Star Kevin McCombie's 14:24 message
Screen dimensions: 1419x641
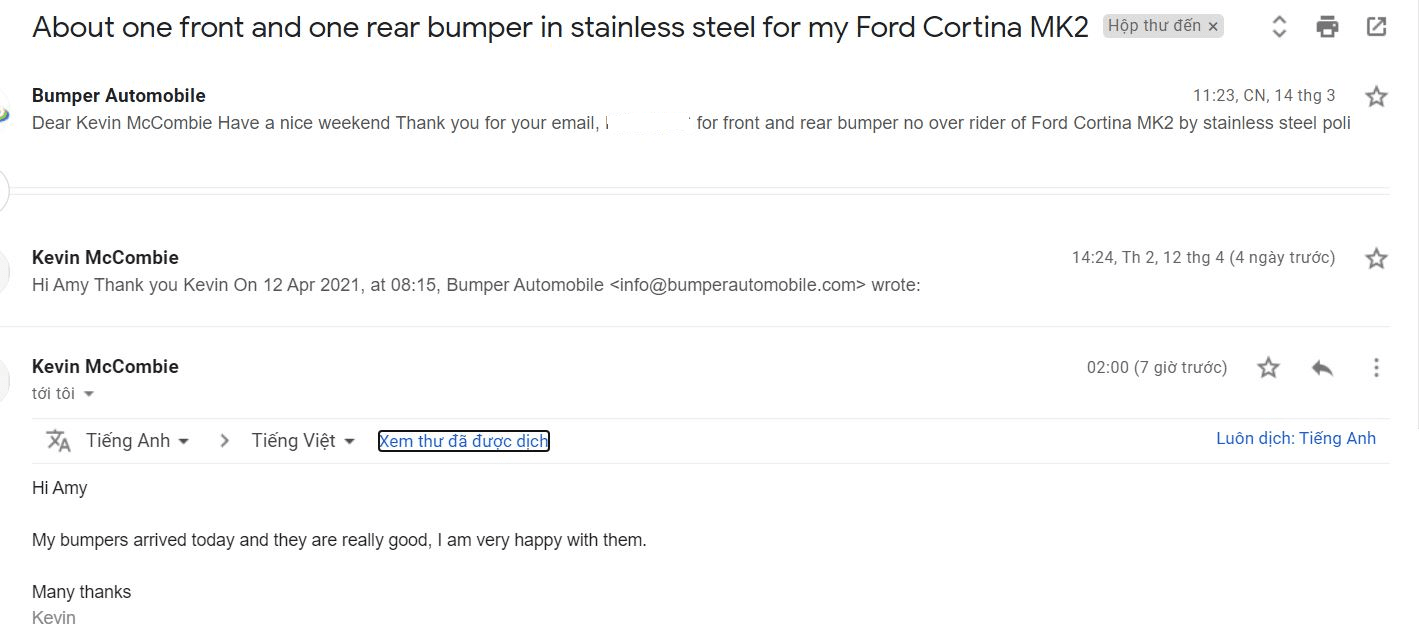pyautogui.click(x=1376, y=258)
